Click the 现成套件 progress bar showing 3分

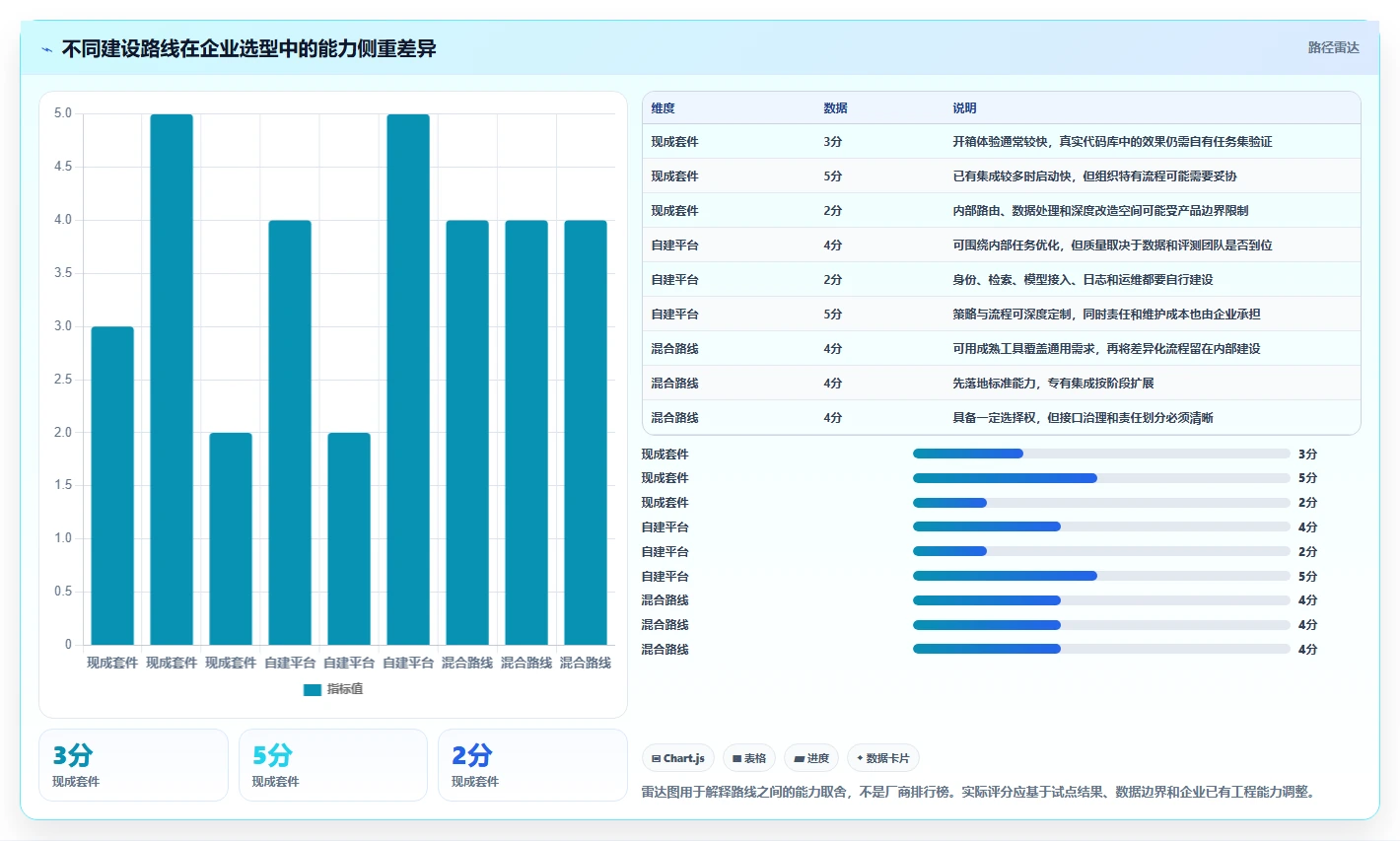(x=1101, y=454)
